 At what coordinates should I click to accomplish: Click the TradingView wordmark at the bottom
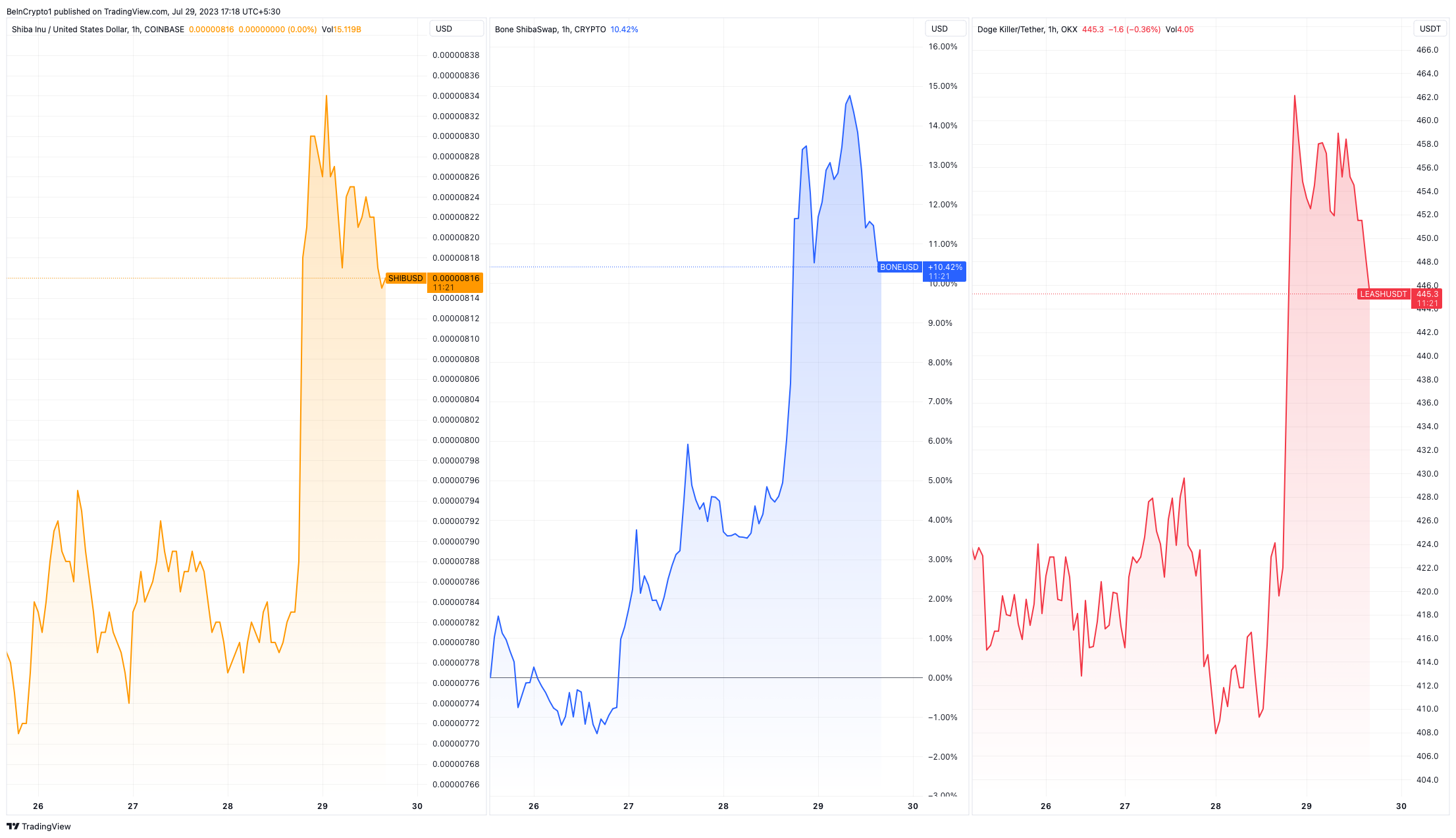(46, 826)
